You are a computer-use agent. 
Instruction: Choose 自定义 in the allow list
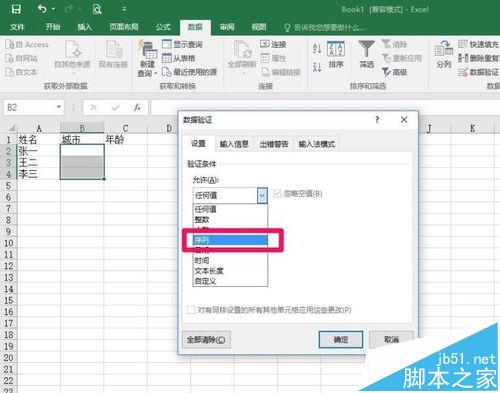[230, 281]
